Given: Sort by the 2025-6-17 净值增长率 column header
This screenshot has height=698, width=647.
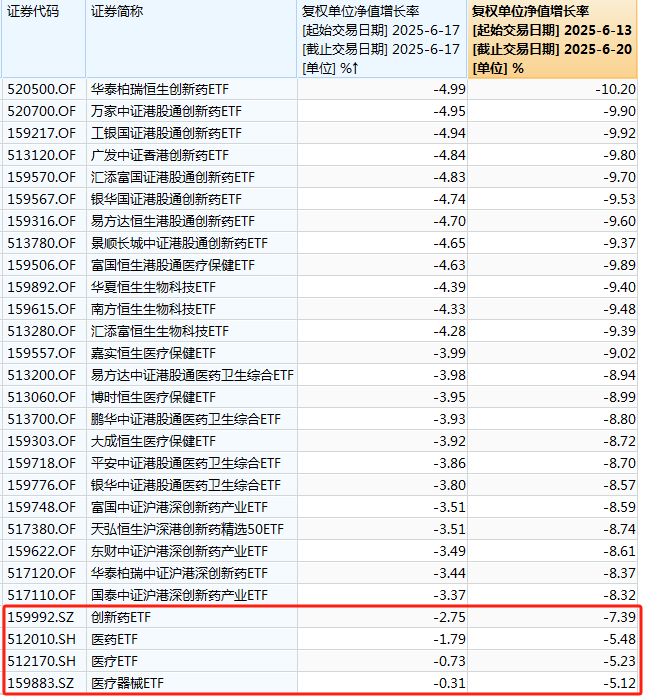Looking at the screenshot, I should pos(382,39).
